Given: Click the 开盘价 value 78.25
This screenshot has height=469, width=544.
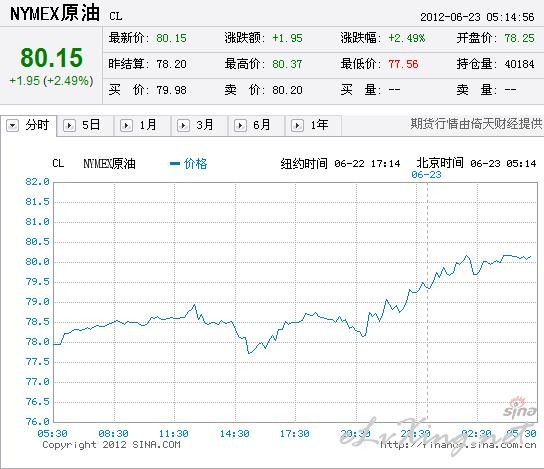Looking at the screenshot, I should click(x=519, y=38).
